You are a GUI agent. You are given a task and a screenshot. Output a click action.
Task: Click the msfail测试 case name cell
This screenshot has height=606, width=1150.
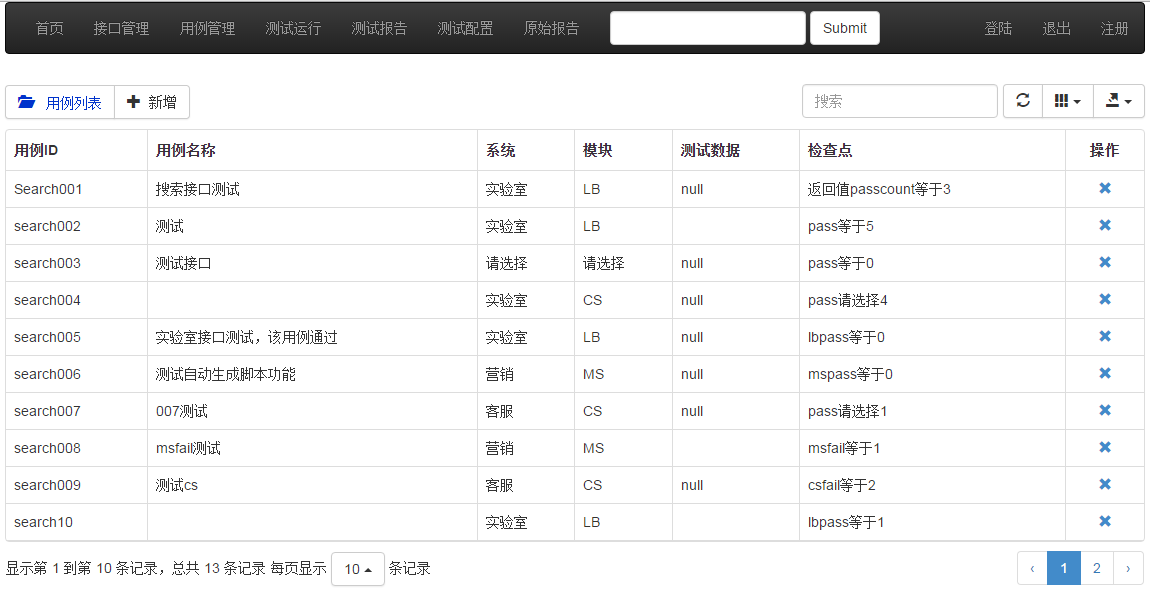312,448
